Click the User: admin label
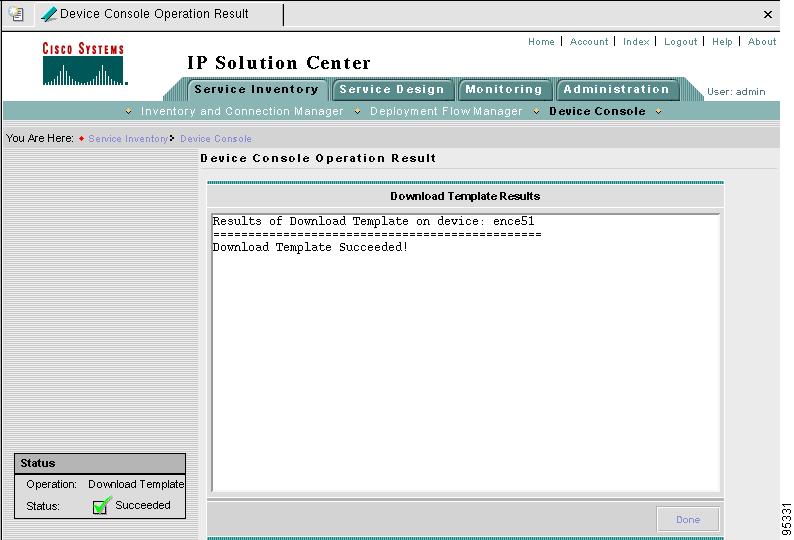Screen dimensions: 794x540 (x=736, y=92)
